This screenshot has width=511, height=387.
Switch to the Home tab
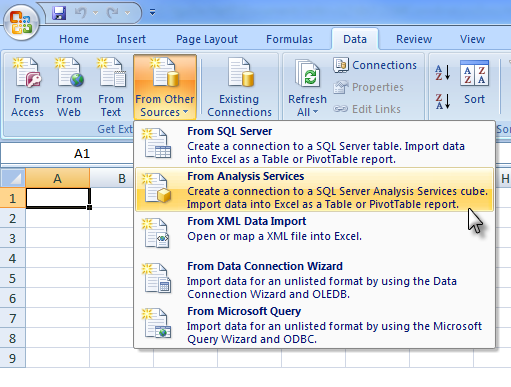tap(74, 39)
